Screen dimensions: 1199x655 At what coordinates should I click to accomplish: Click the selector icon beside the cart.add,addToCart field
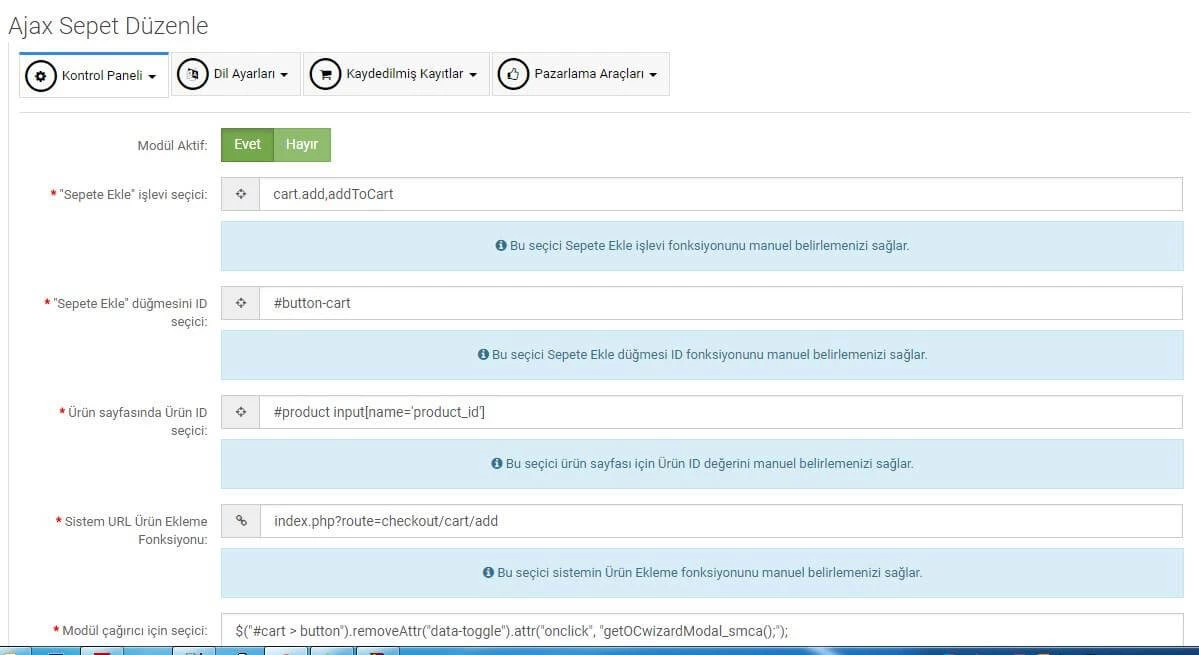point(240,193)
